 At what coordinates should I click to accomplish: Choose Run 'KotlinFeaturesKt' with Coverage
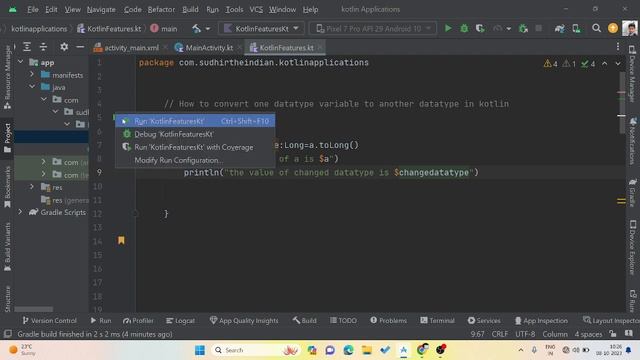(x=195, y=147)
